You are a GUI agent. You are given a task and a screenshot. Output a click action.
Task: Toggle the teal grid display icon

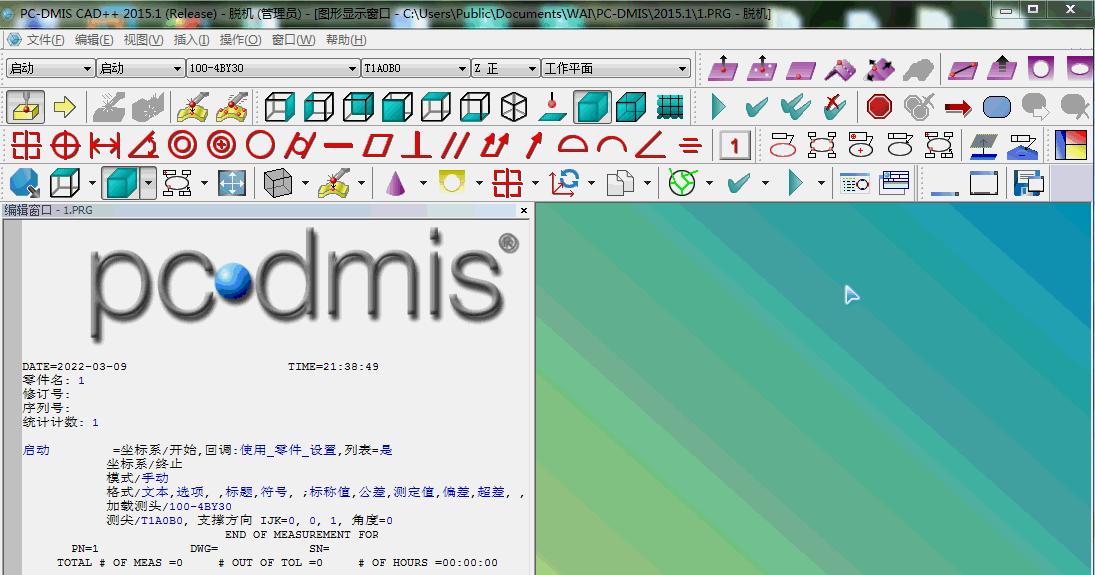coord(670,107)
